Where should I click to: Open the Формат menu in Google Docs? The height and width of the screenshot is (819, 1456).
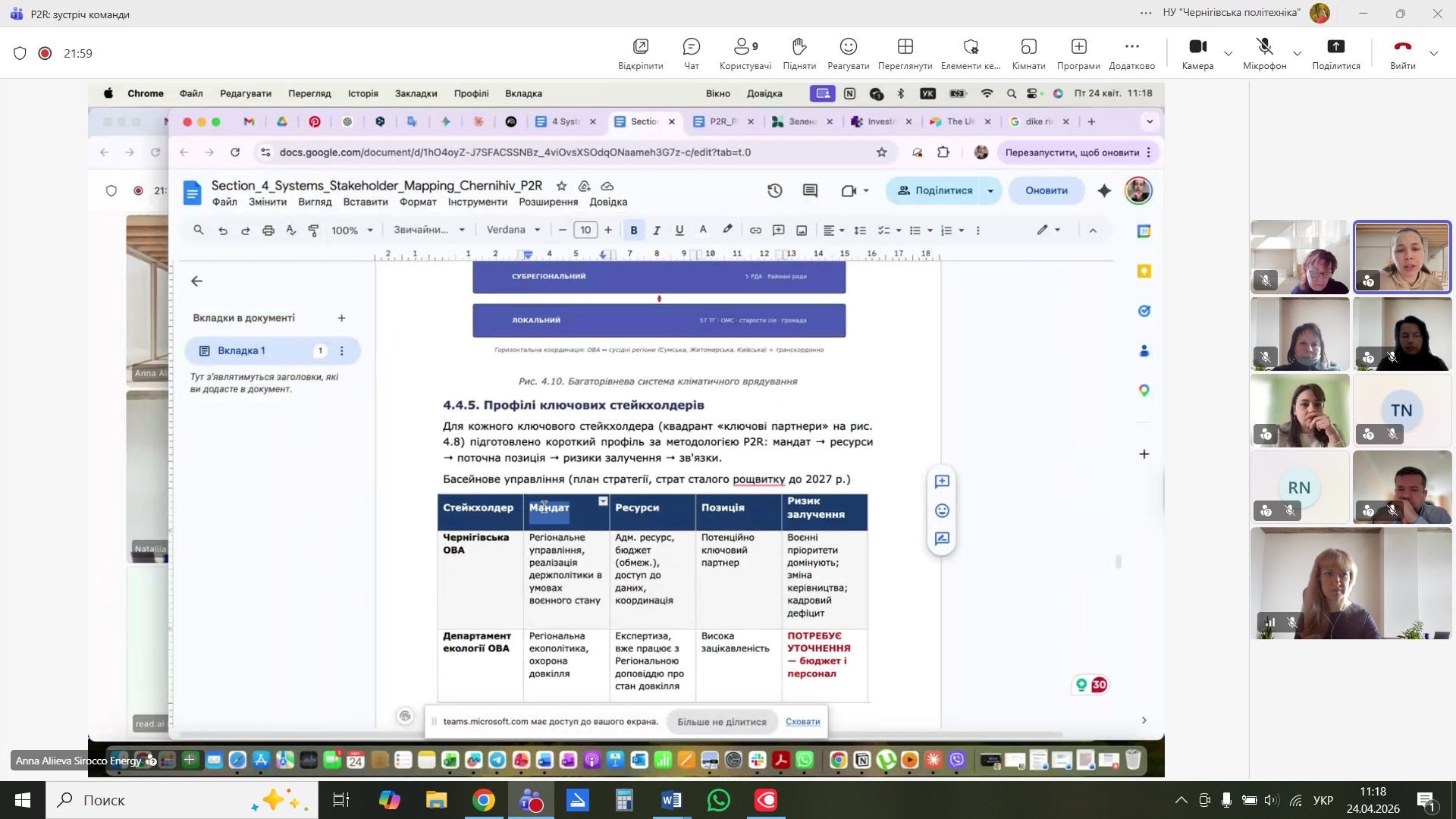(x=418, y=202)
